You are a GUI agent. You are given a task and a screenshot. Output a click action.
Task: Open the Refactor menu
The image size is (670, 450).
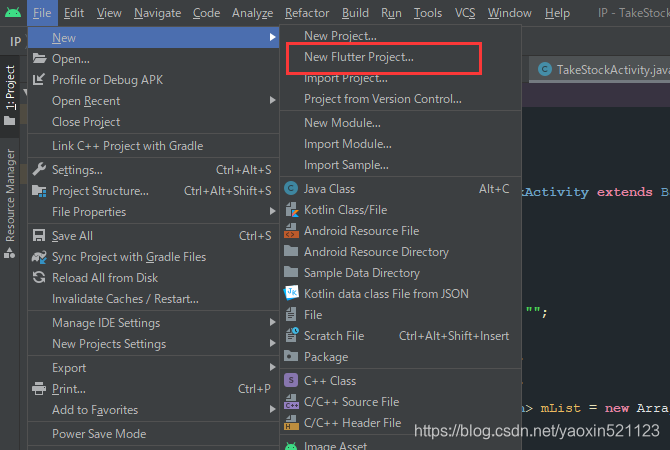coord(307,13)
